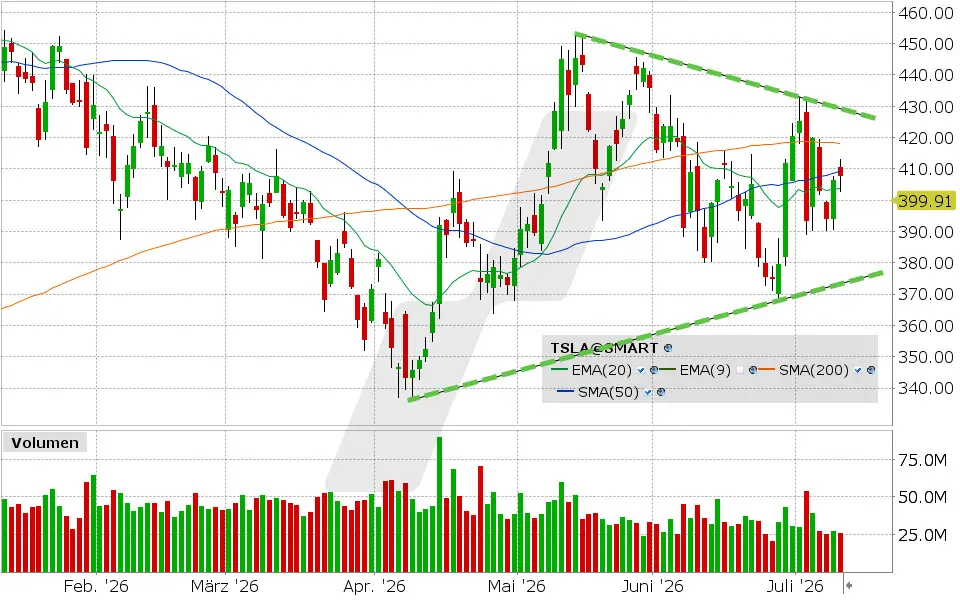Click the 340.00 price axis label
The width and height of the screenshot is (960, 600).
926,388
